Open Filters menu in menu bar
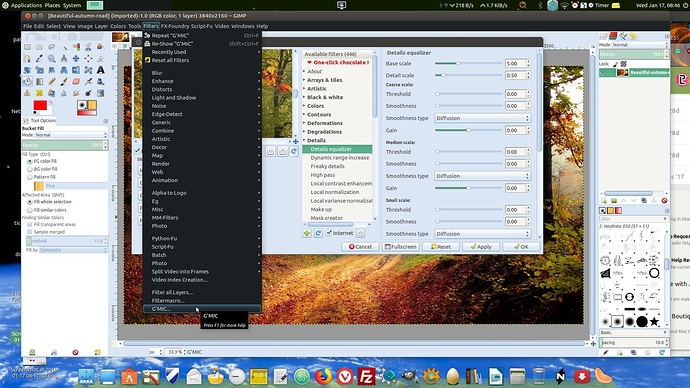This screenshot has width=690, height=388. (x=150, y=26)
